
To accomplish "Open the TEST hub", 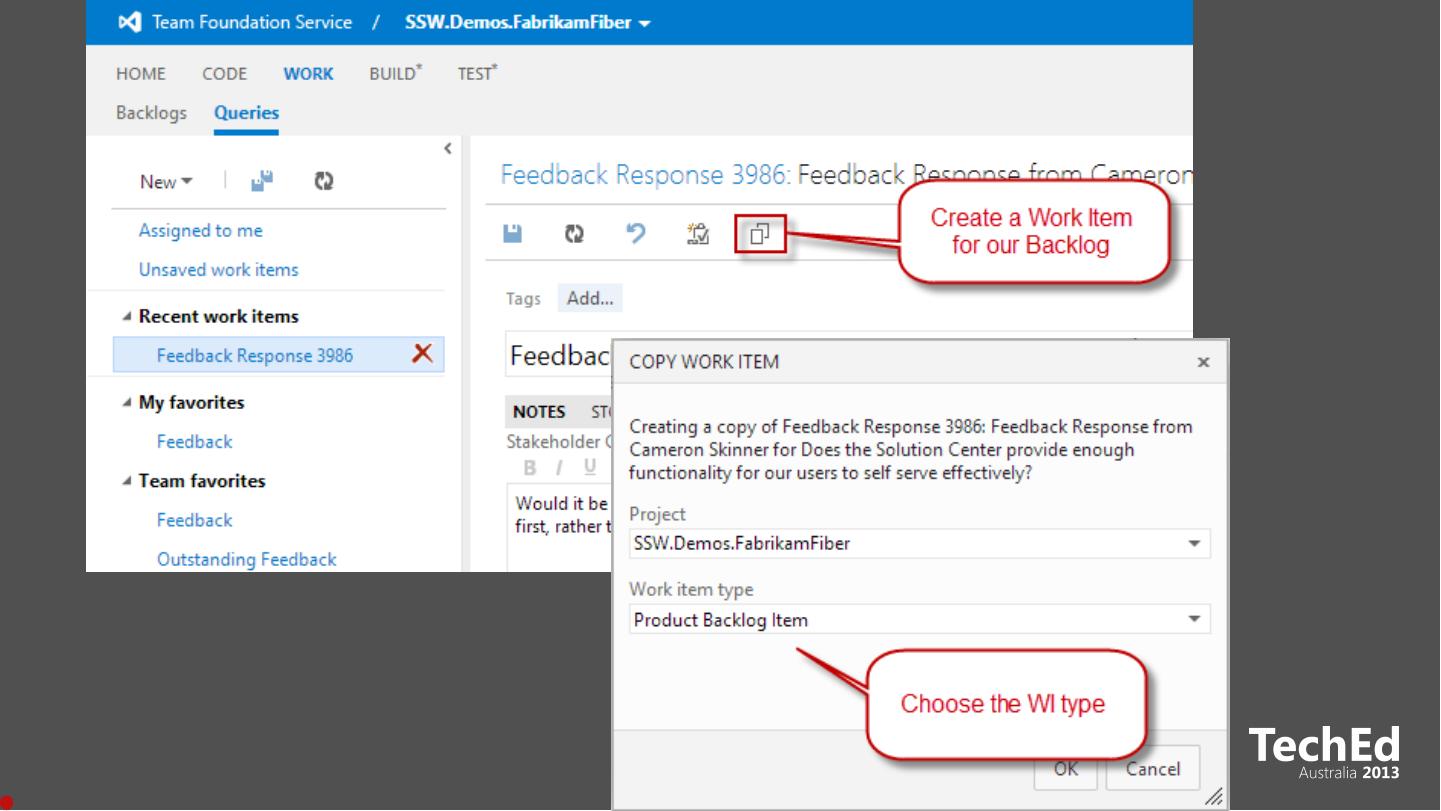I will click(x=478, y=73).
